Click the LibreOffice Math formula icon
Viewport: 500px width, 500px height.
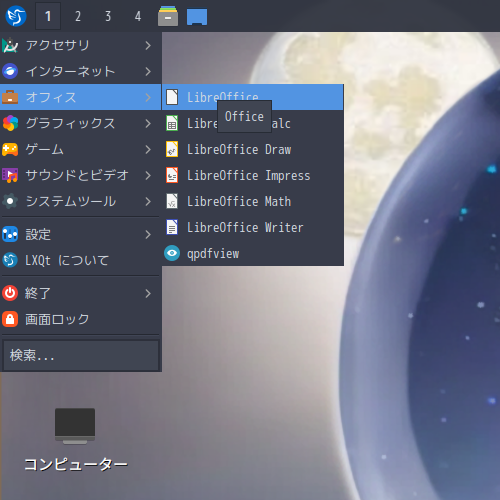pyautogui.click(x=172, y=201)
